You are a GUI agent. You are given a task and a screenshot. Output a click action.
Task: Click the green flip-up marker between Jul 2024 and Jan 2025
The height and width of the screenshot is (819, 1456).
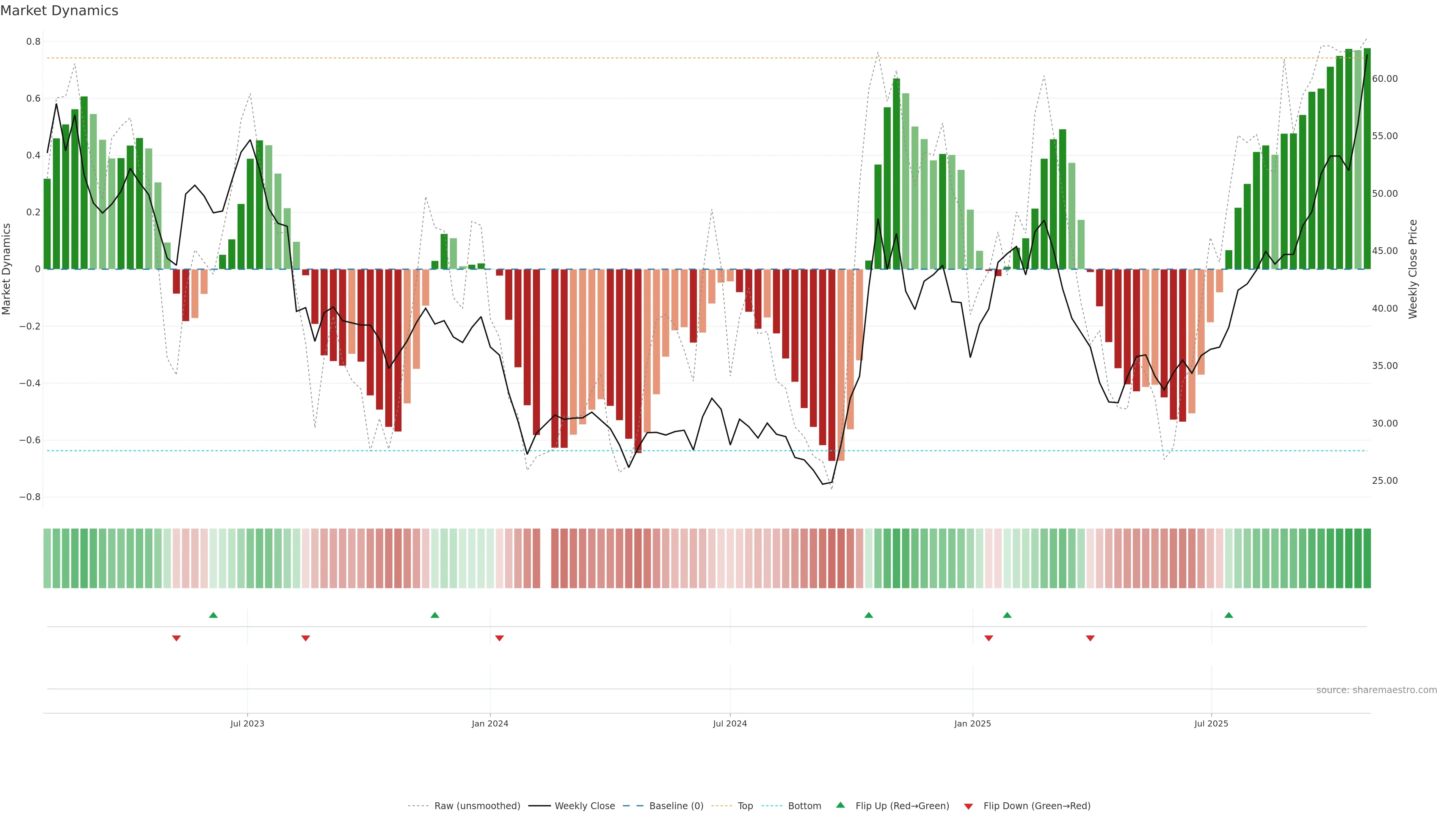tap(869, 615)
